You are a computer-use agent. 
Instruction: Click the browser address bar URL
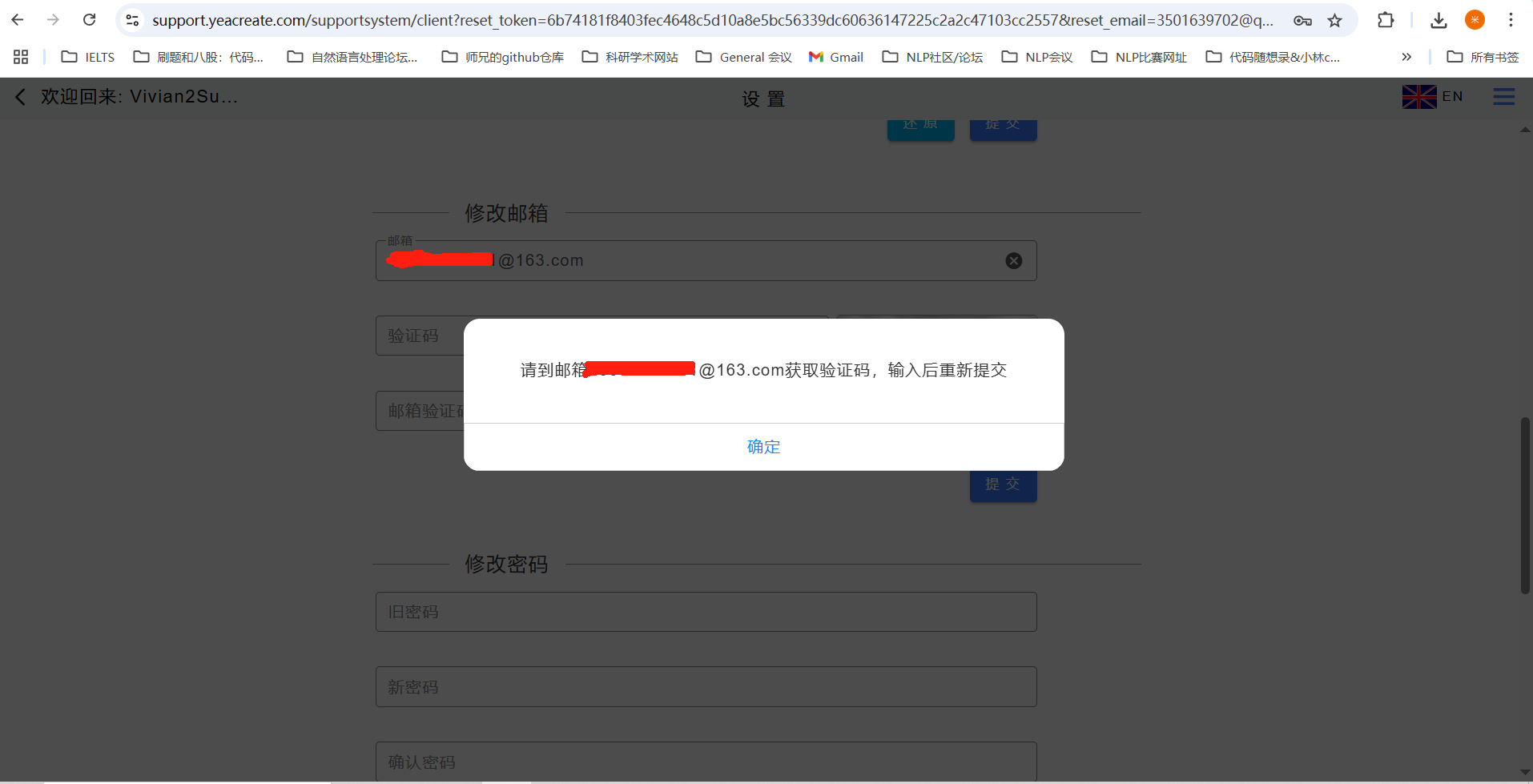[x=711, y=20]
